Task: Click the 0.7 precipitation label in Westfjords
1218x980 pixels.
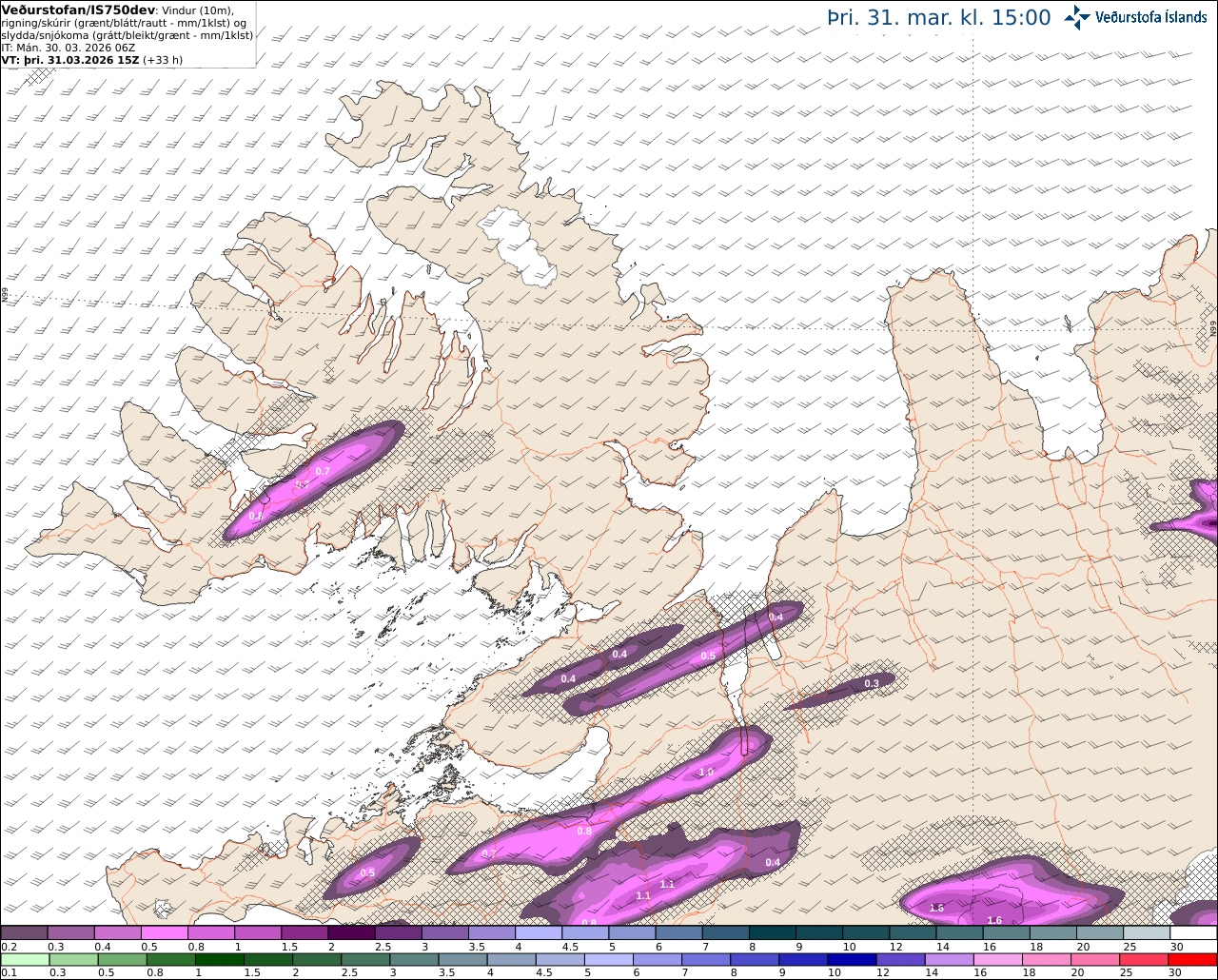Action: pos(323,471)
